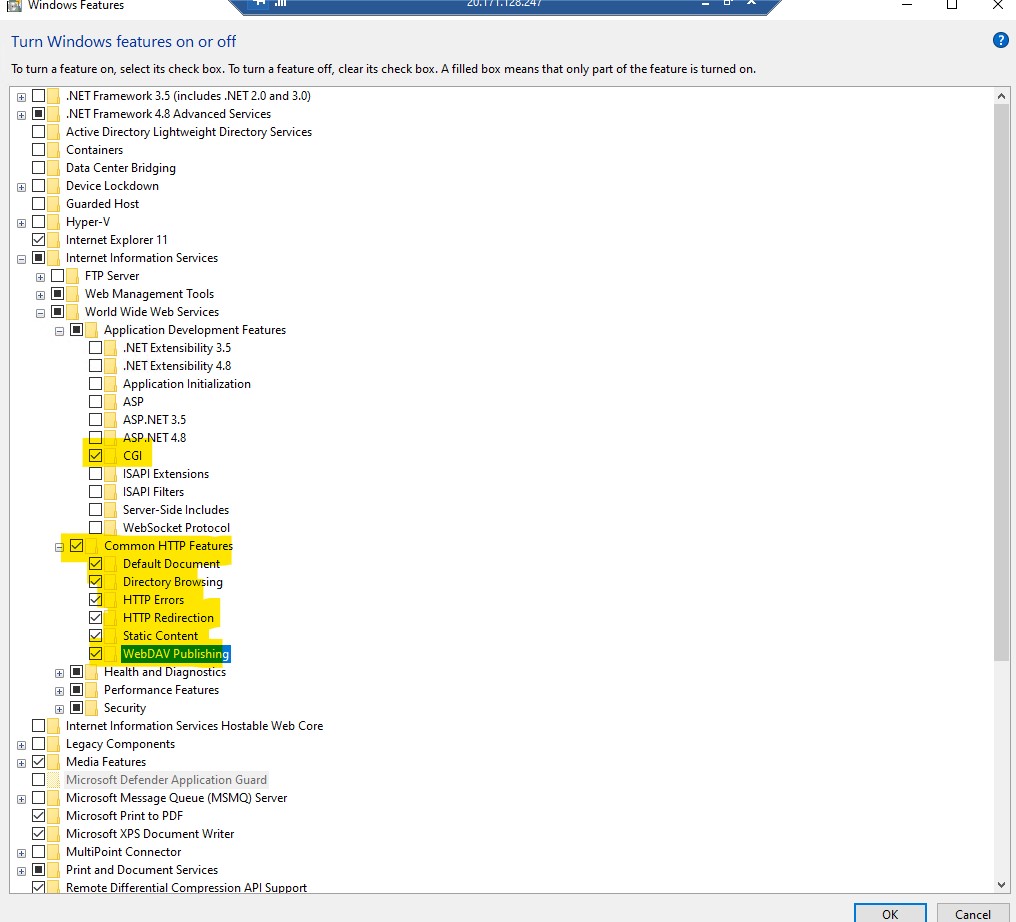Select Active Directory Lightweight Directory Services
This screenshot has height=922, width=1016.
coord(189,132)
